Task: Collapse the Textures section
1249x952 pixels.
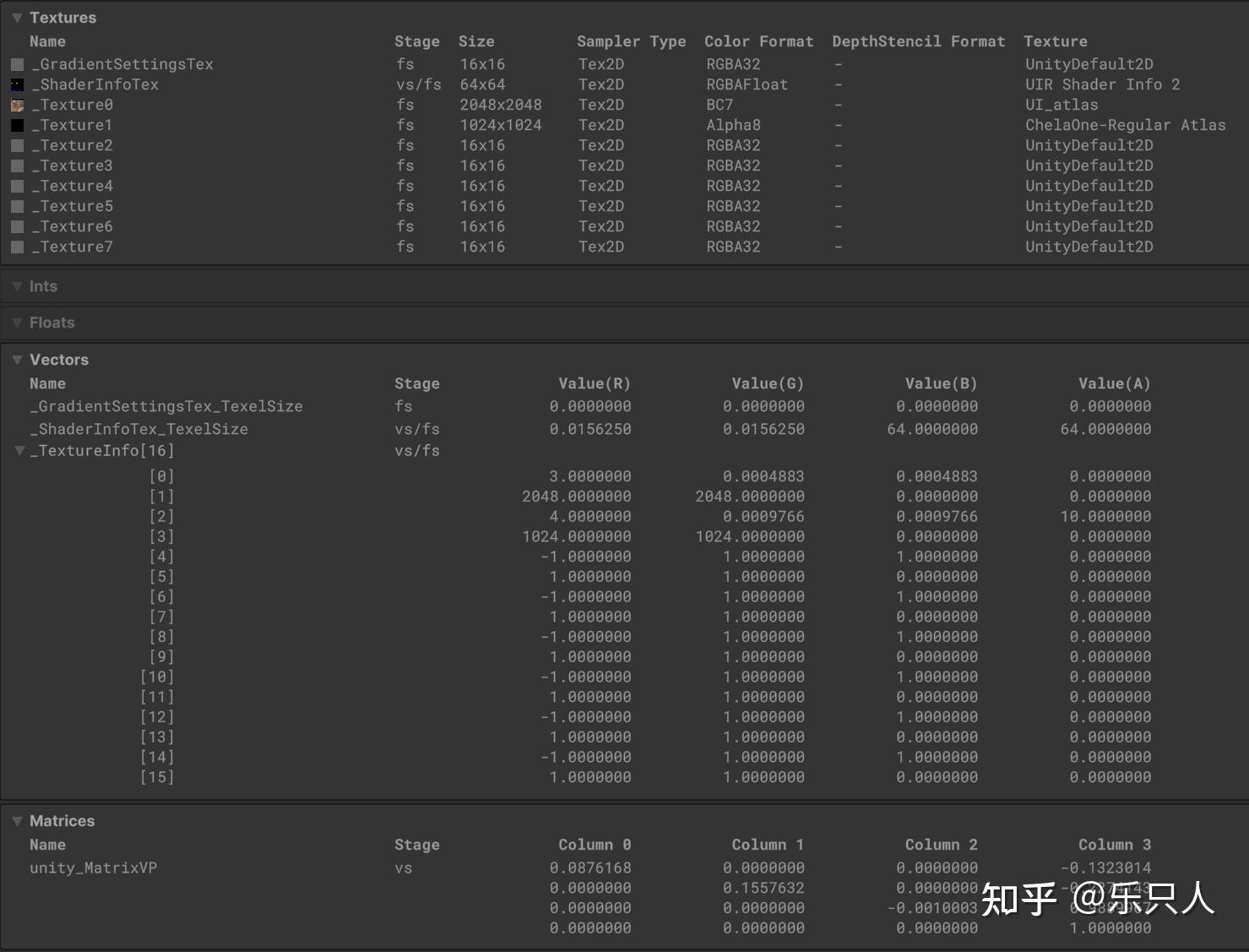Action: coord(17,17)
